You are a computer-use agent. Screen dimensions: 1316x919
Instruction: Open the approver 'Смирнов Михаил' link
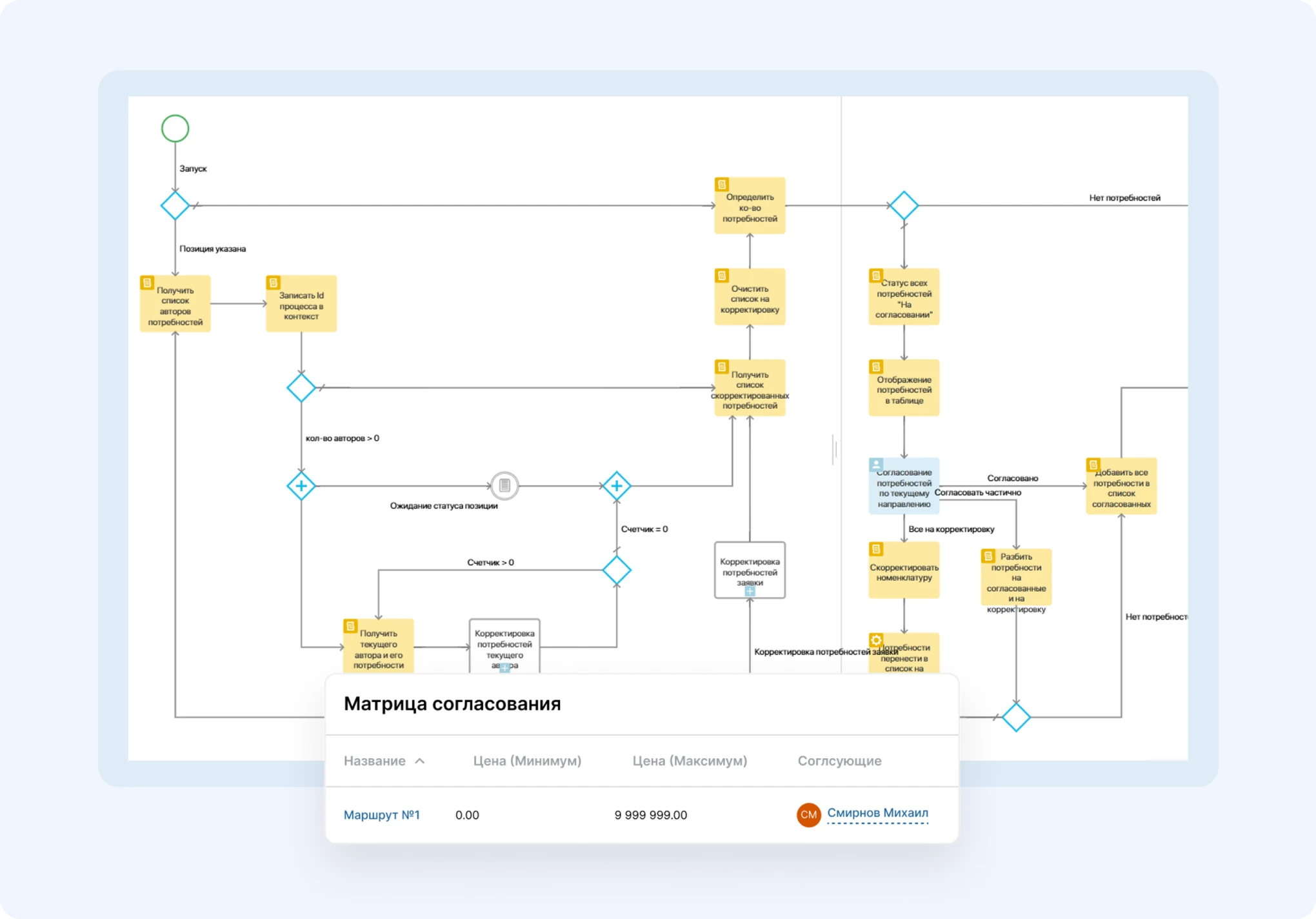coord(877,813)
